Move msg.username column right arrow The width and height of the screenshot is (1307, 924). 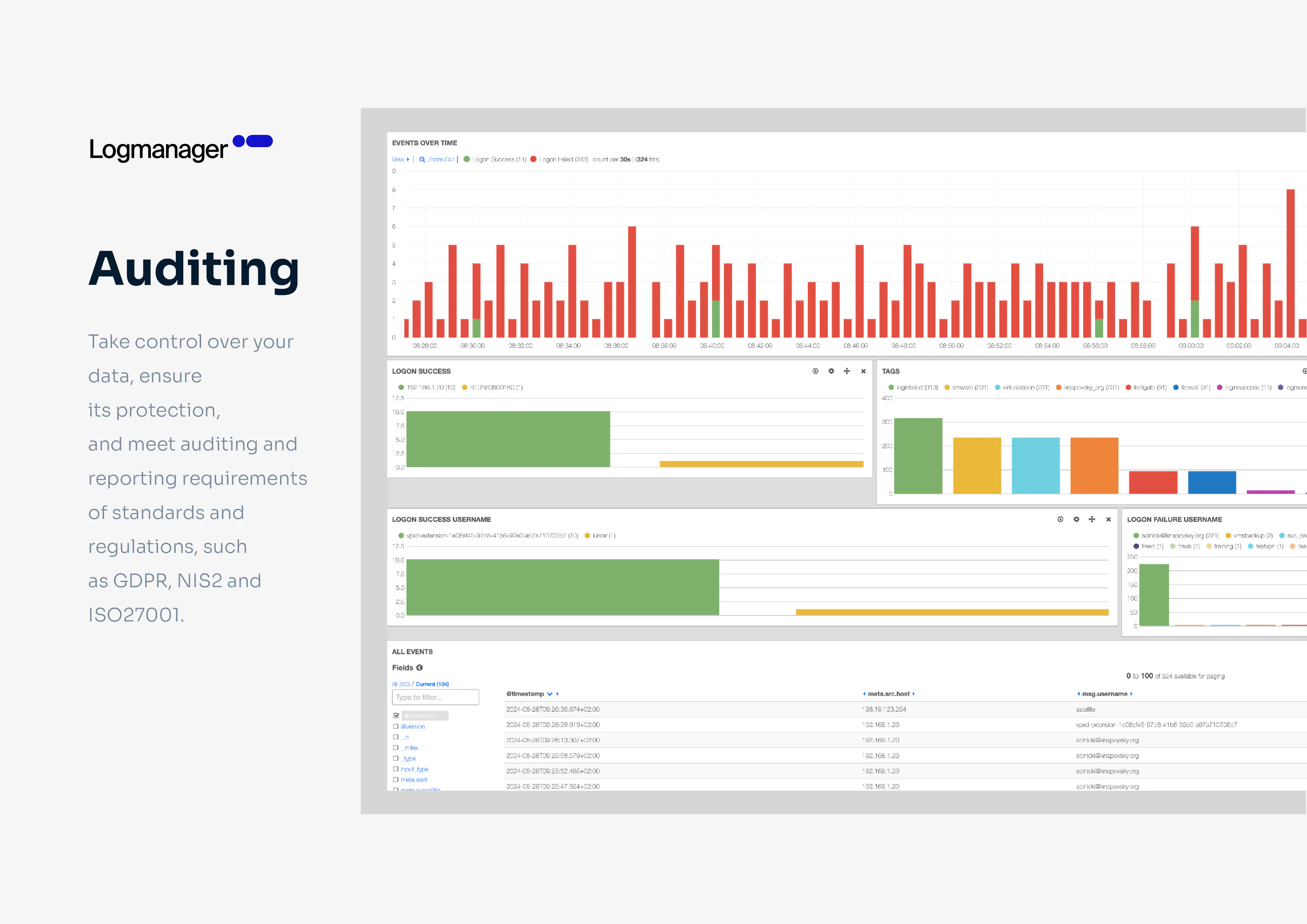point(1131,694)
